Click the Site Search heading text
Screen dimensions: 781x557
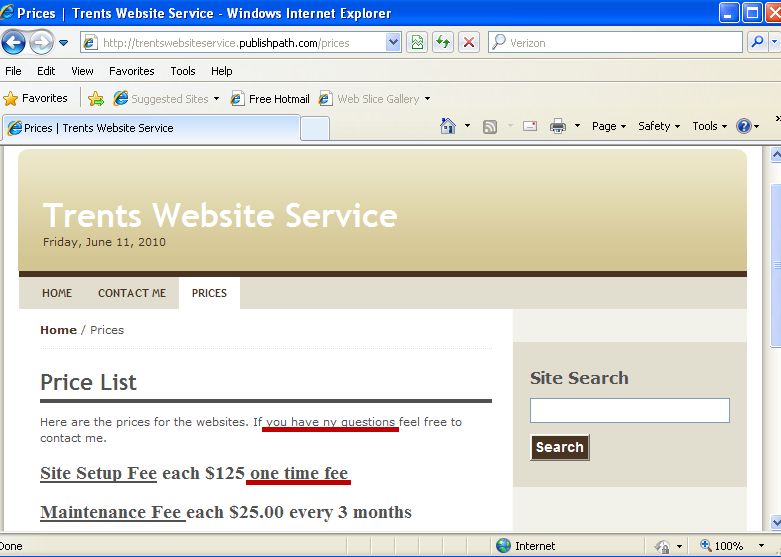(579, 378)
